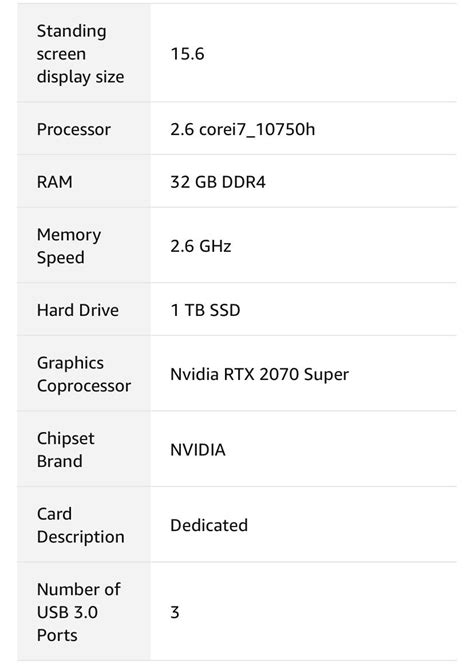
Task: Click the Number of USB 3.0 Ports label
Action: click(x=78, y=612)
